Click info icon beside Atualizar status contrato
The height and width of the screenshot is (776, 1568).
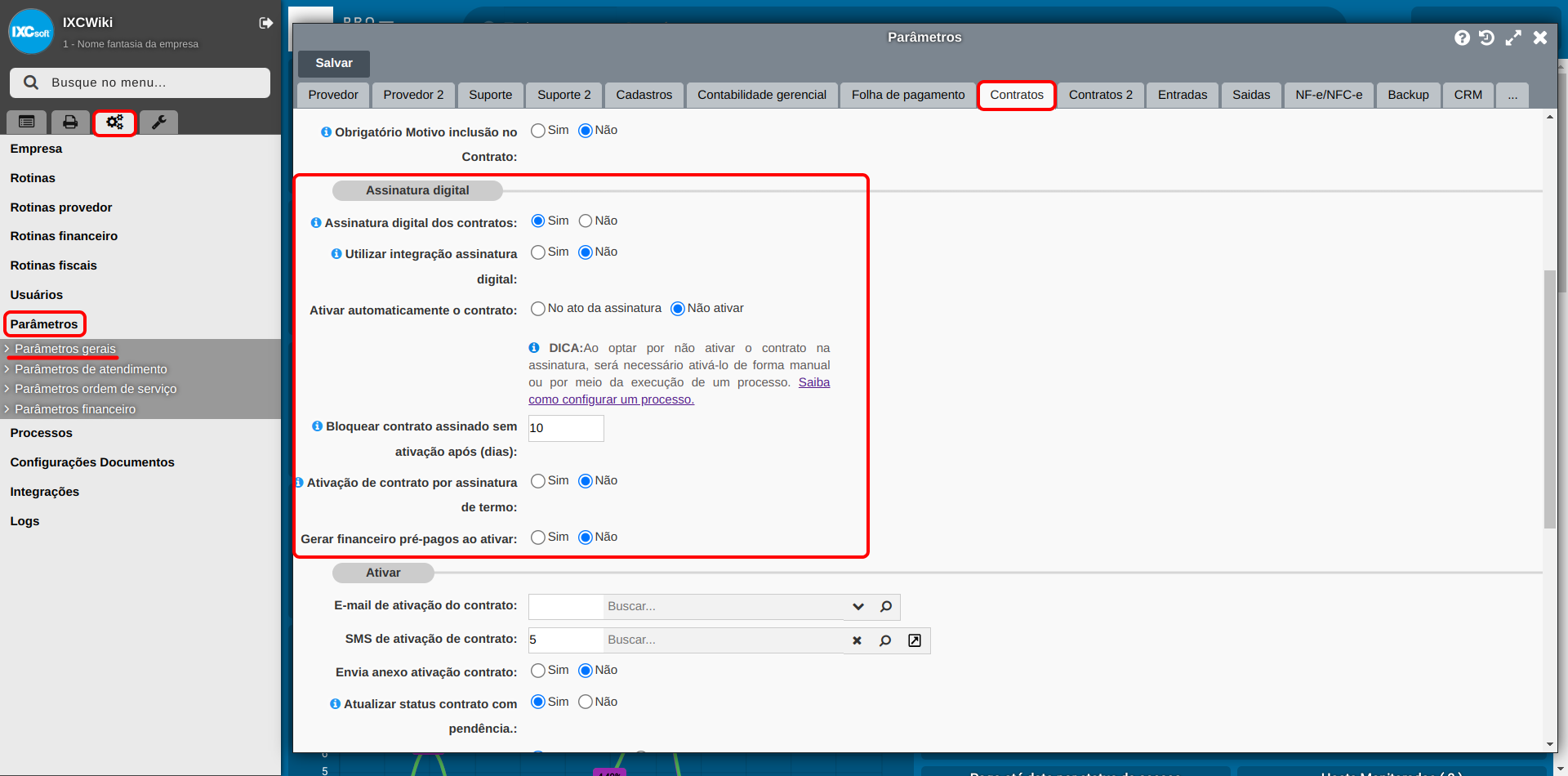tap(335, 704)
